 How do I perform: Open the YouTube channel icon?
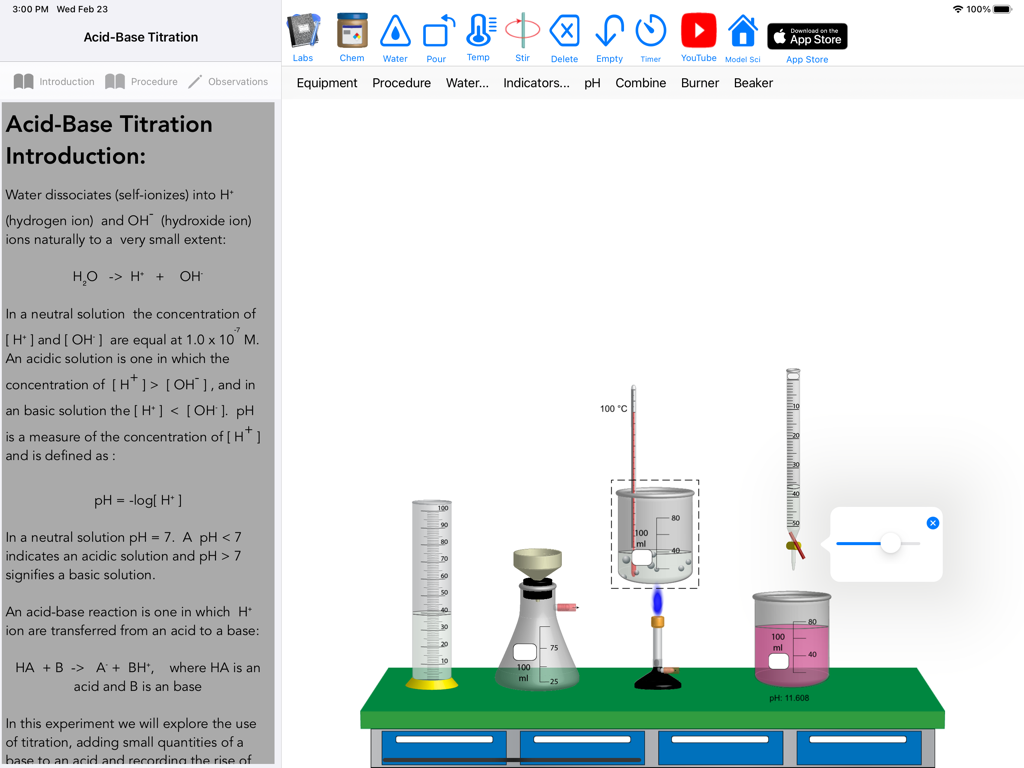(x=698, y=30)
